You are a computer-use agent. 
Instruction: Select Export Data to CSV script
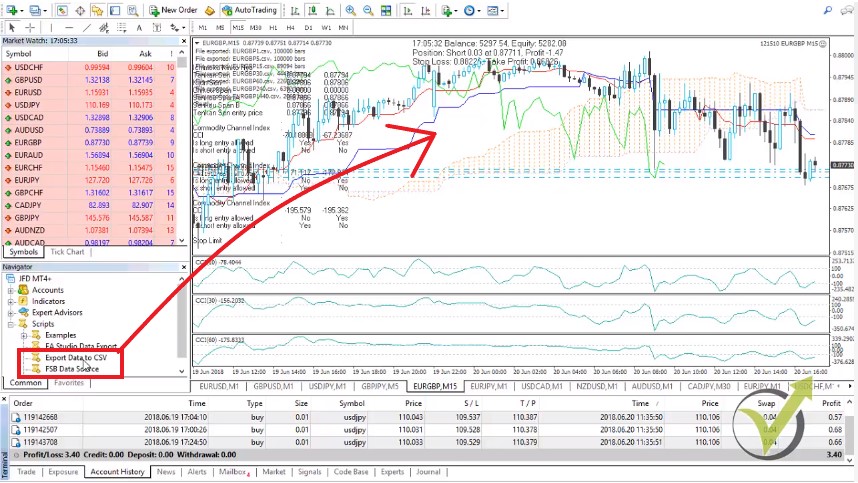(x=75, y=357)
